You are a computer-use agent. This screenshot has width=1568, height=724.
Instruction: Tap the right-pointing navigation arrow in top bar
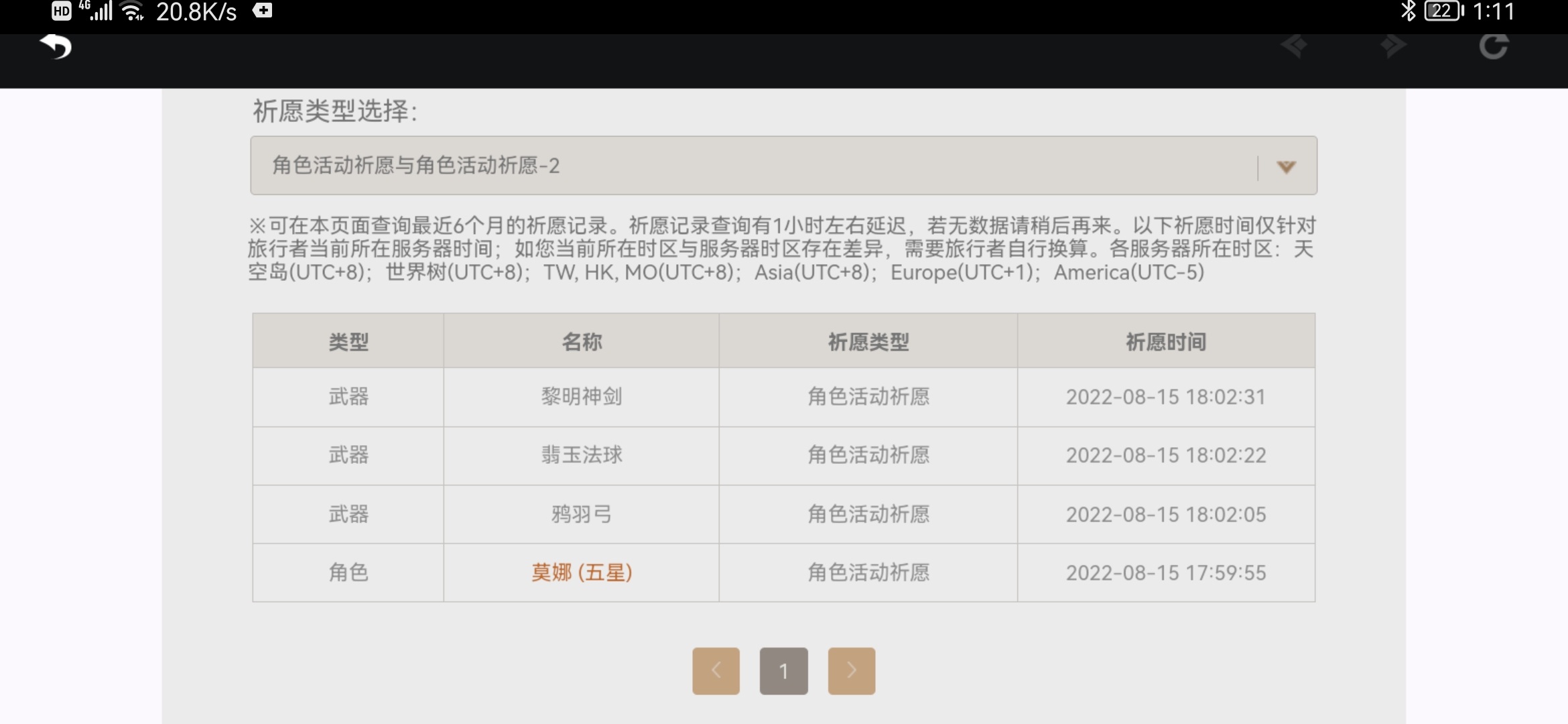coord(1393,46)
